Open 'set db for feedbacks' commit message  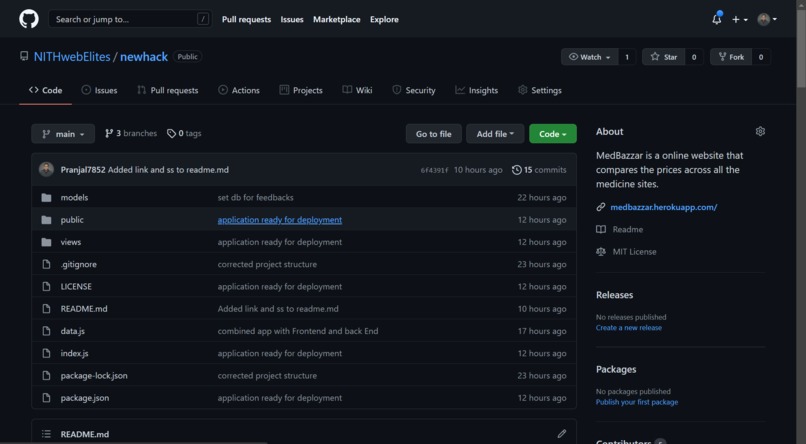[x=255, y=197]
